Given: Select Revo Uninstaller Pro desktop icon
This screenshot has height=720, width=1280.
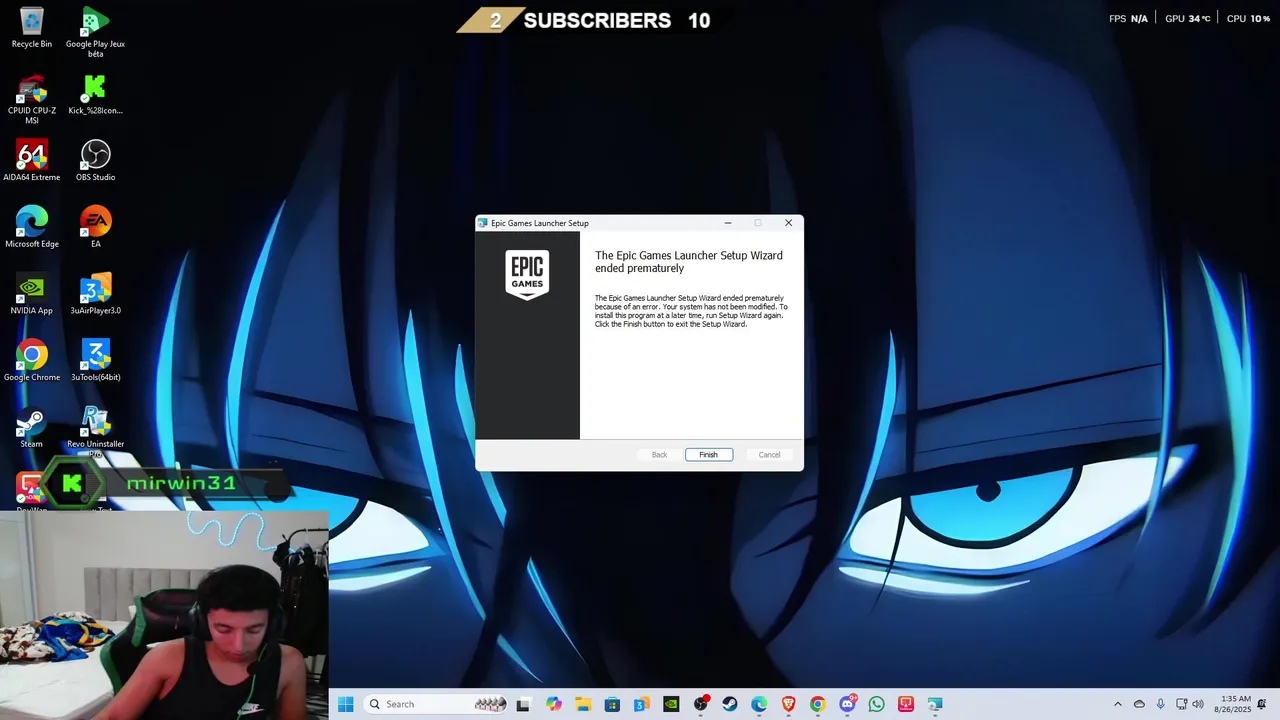Looking at the screenshot, I should pos(95,430).
